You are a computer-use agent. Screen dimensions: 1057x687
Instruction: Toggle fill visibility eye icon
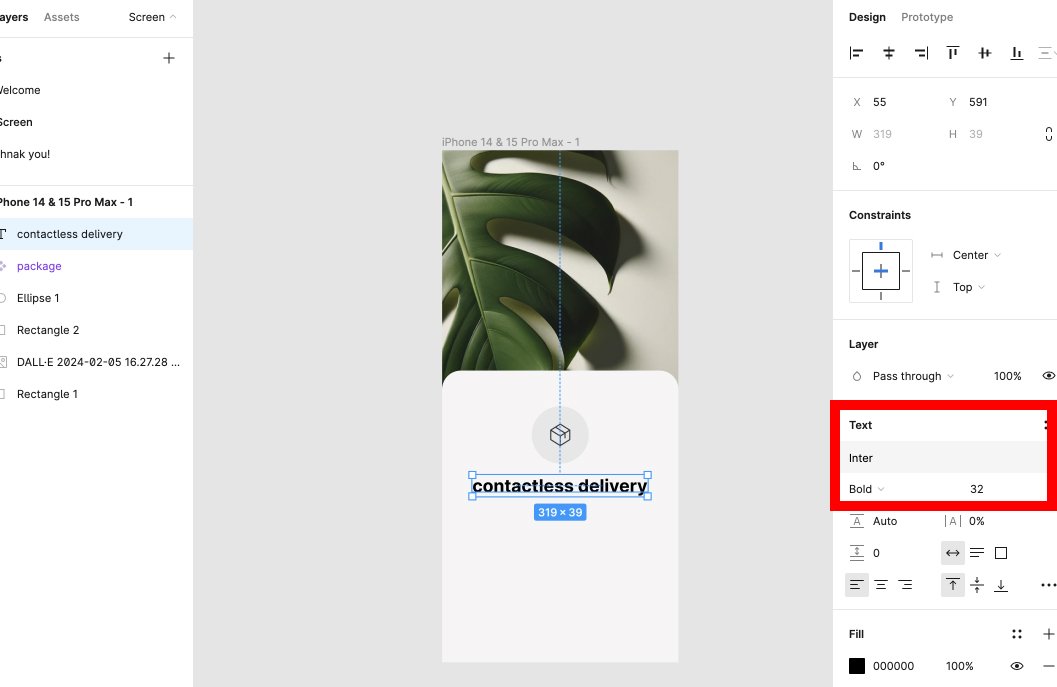[1017, 665]
